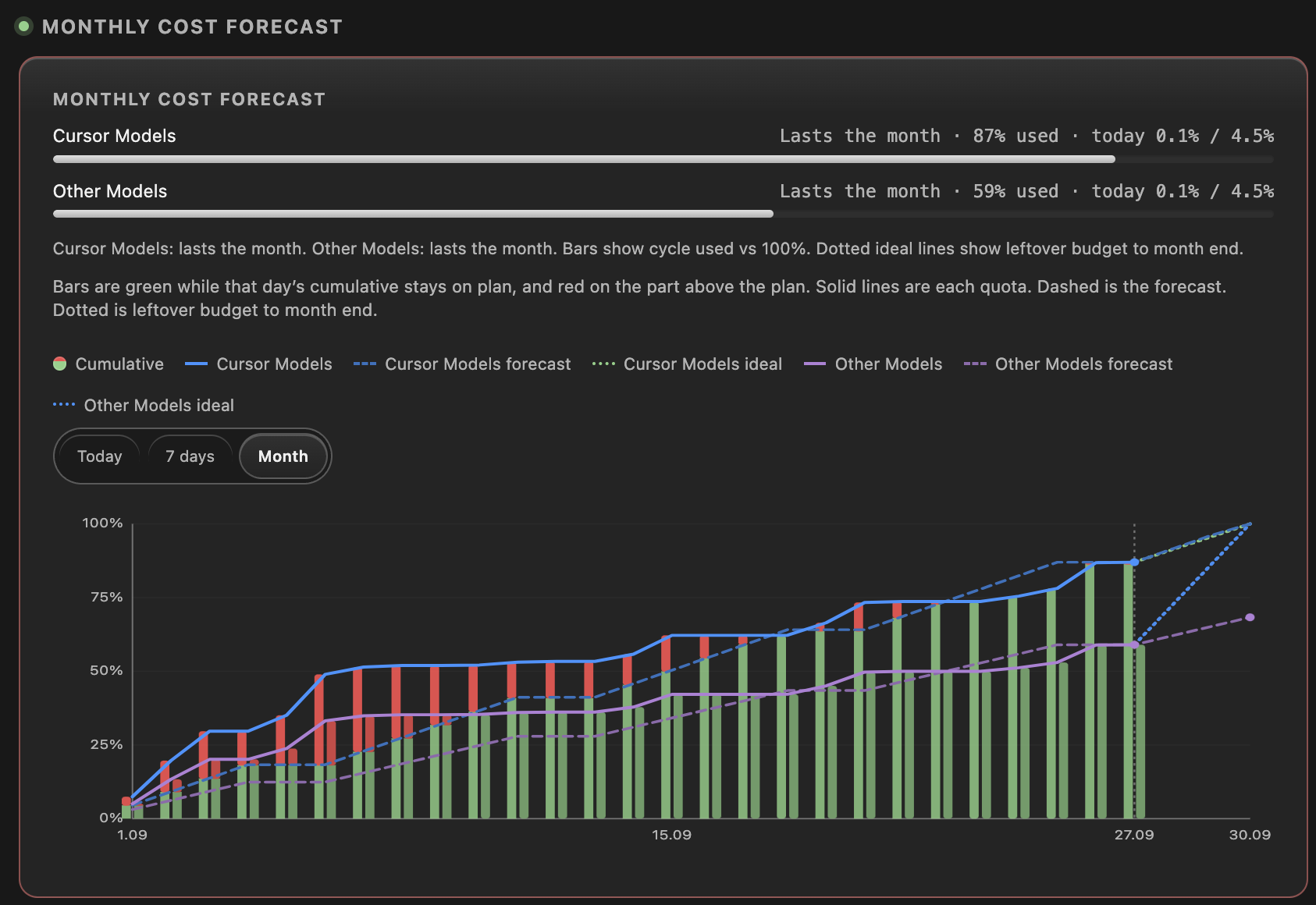Click the green status dot beside Monthly Cost Forecast

coord(24,27)
